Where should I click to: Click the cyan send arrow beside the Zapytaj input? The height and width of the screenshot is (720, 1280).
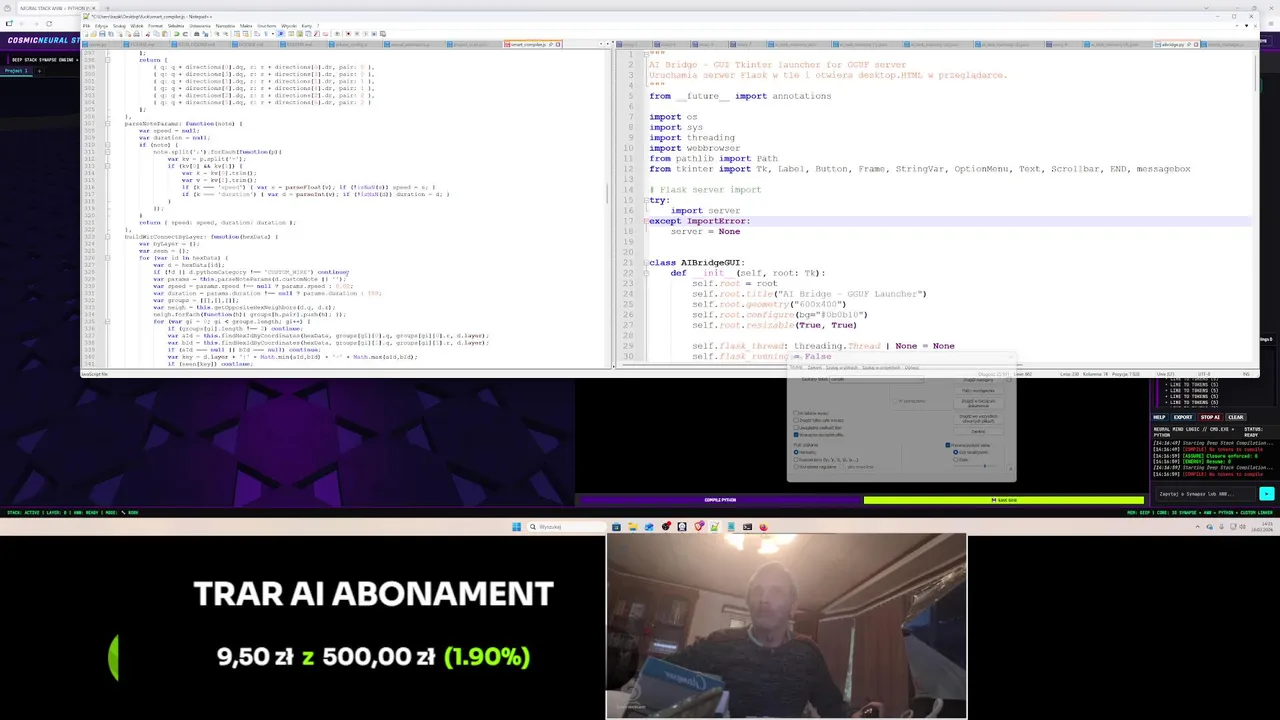[x=1267, y=493]
